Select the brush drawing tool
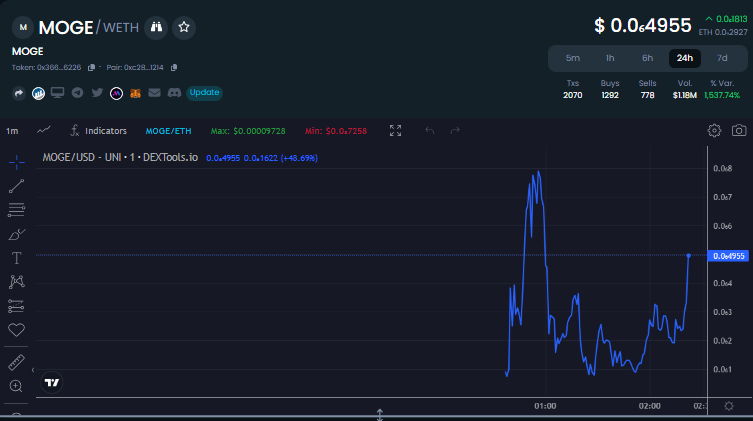This screenshot has width=753, height=421. point(16,234)
